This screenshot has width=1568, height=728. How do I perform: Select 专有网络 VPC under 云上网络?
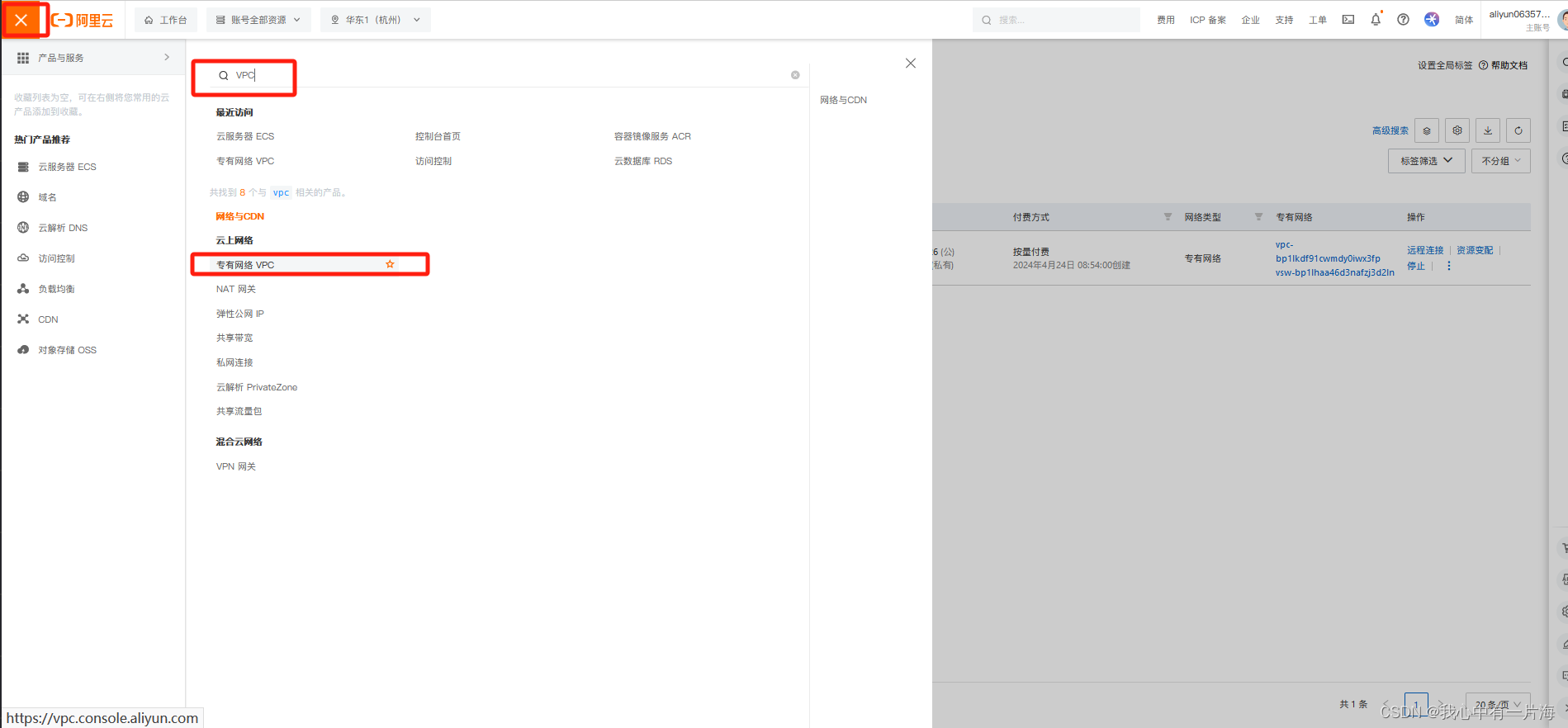[245, 265]
